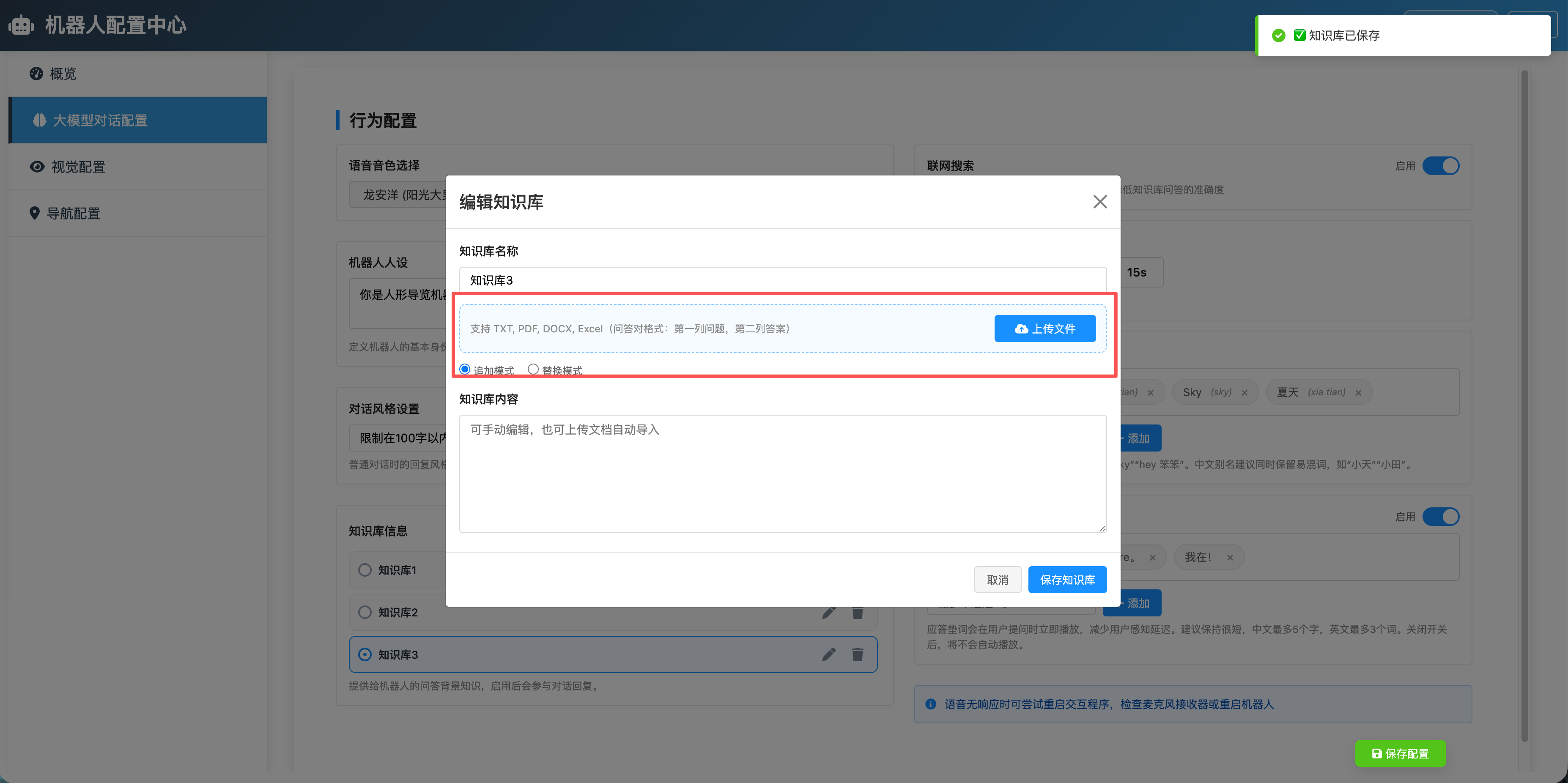The width and height of the screenshot is (1568, 783).
Task: Remove the Sky (sky) tag via its x
Action: pyautogui.click(x=1244, y=392)
